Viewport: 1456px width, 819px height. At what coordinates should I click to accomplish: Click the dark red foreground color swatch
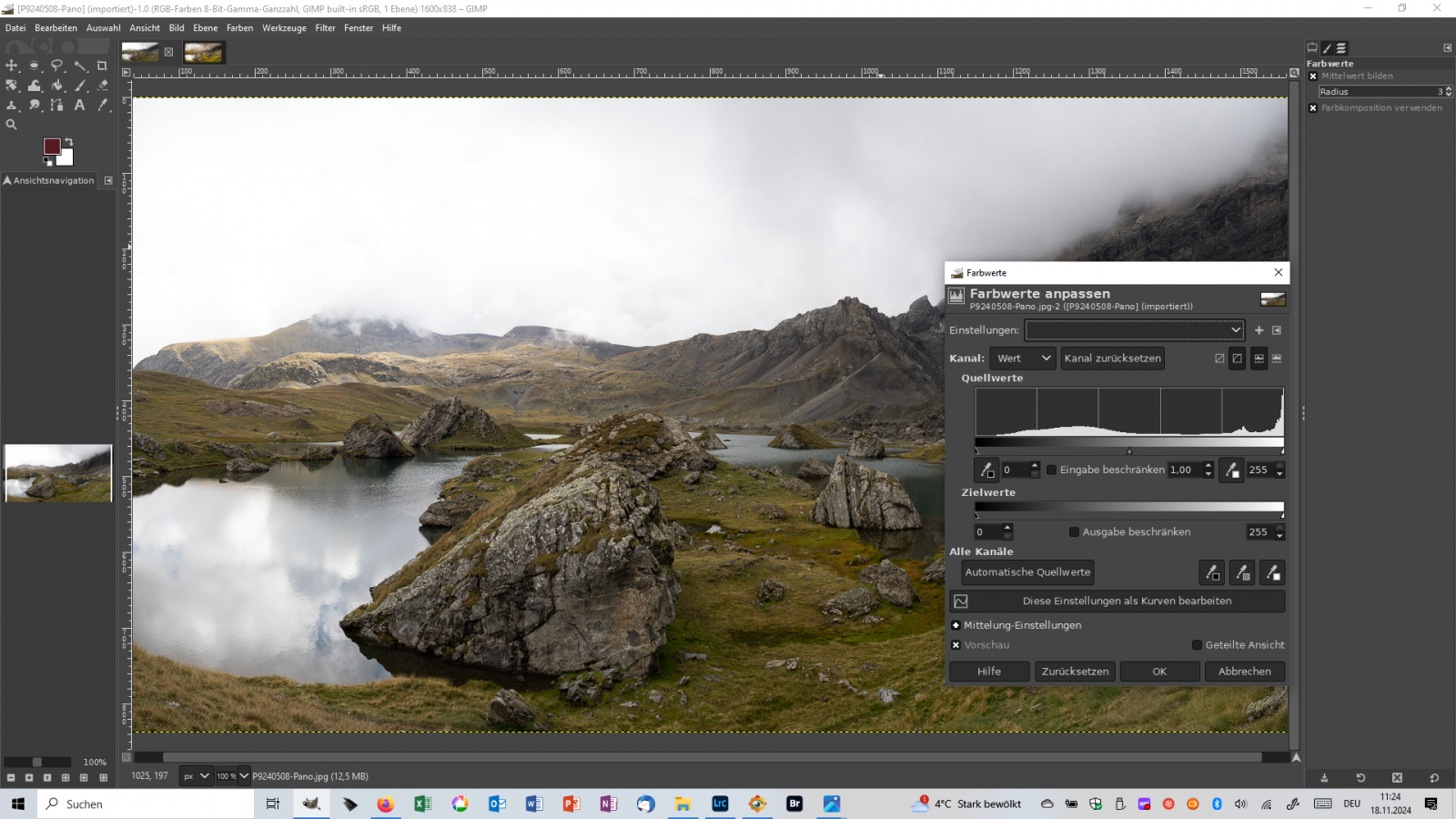pyautogui.click(x=52, y=147)
